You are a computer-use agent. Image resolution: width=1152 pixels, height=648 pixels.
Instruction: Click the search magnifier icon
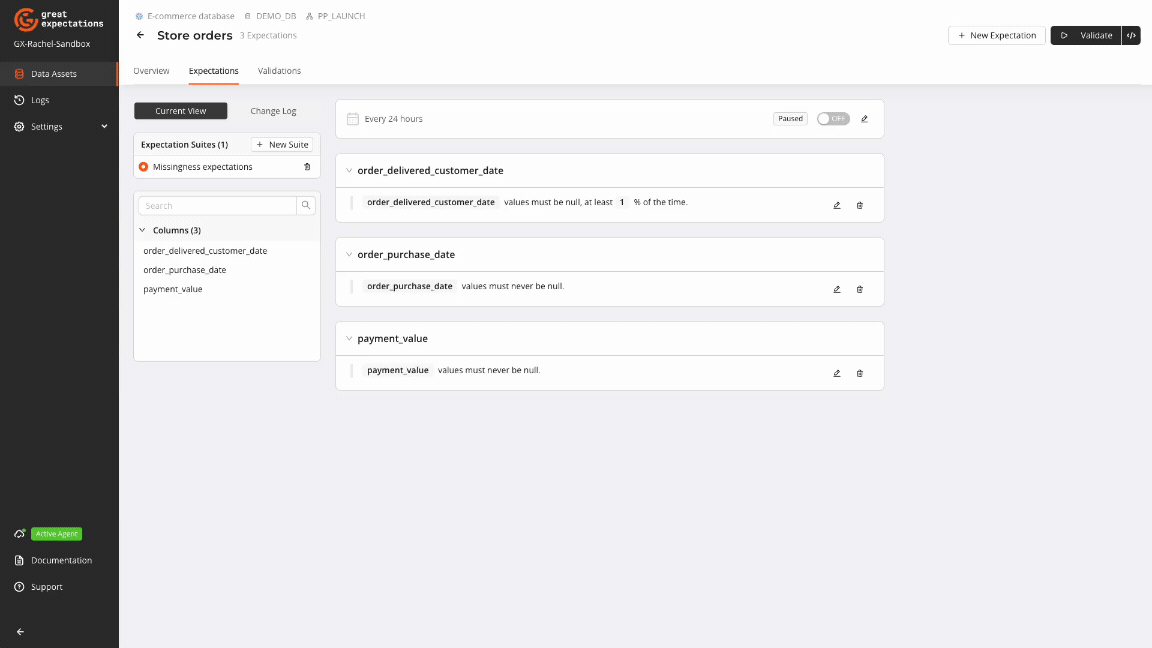coord(306,205)
